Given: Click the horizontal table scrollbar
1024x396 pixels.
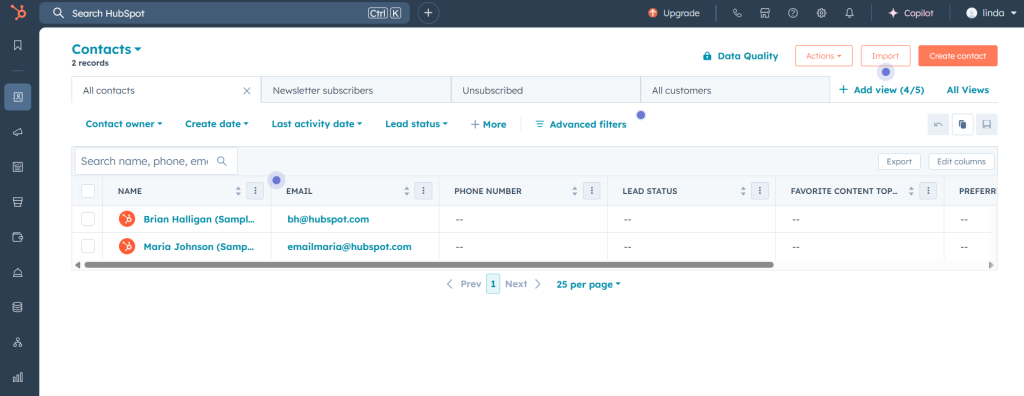Looking at the screenshot, I should click(x=429, y=265).
